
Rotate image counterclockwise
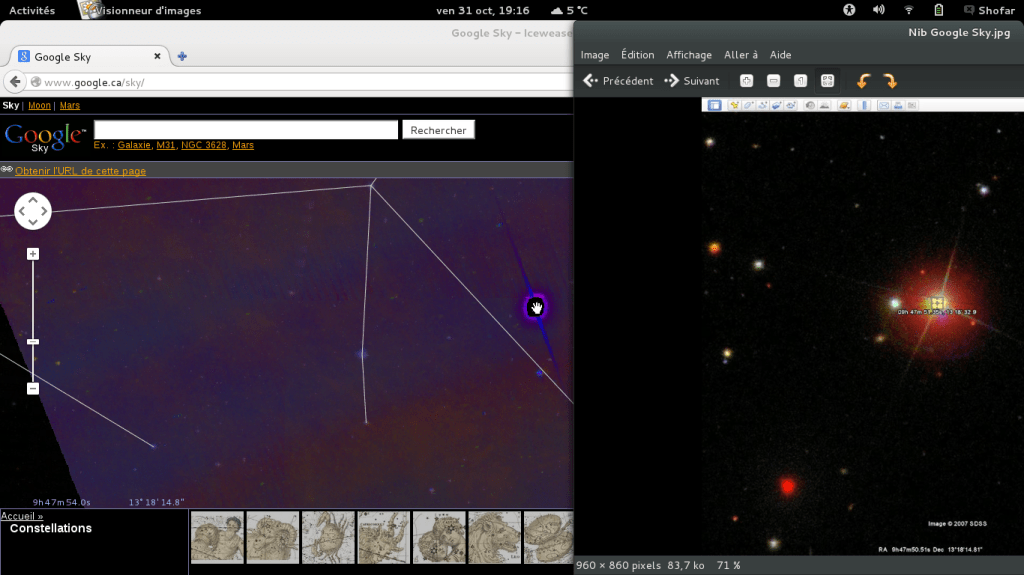[863, 81]
